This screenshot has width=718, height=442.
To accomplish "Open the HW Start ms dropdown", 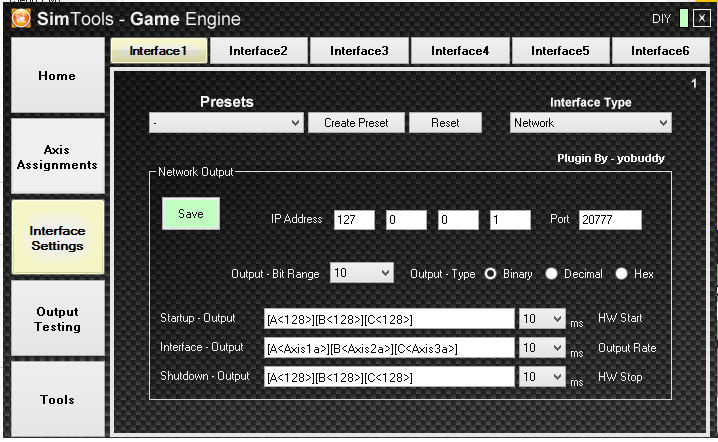I will pos(541,319).
